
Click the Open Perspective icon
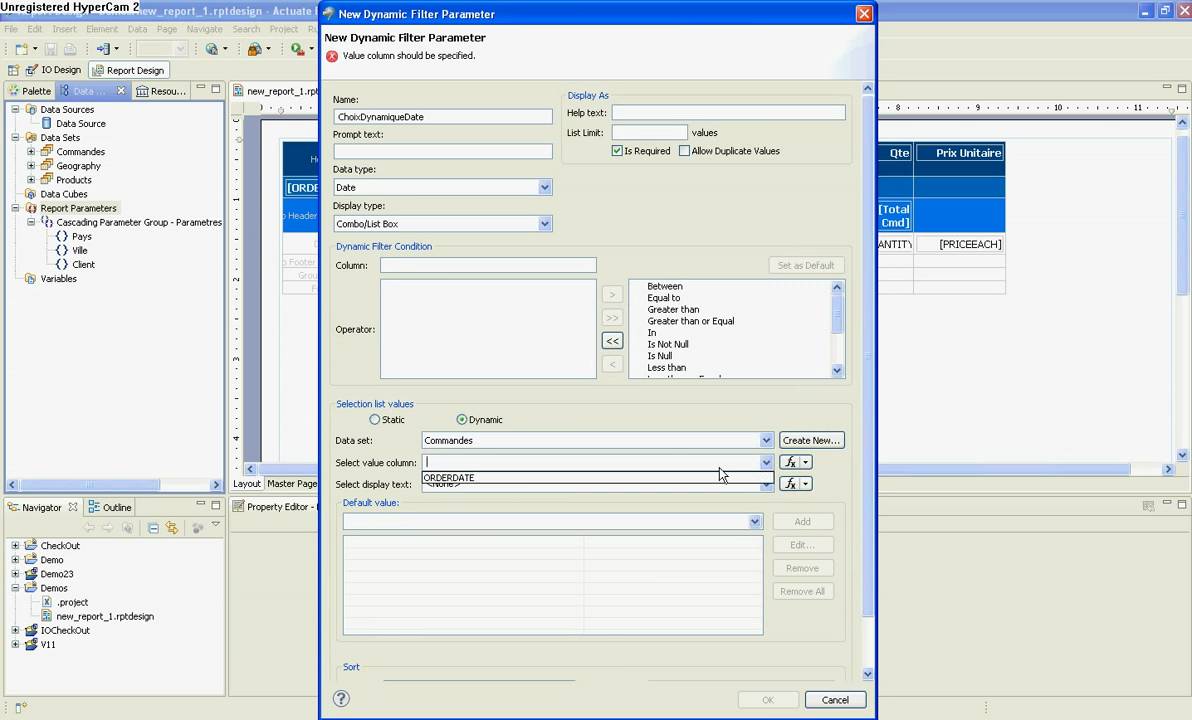[13, 70]
